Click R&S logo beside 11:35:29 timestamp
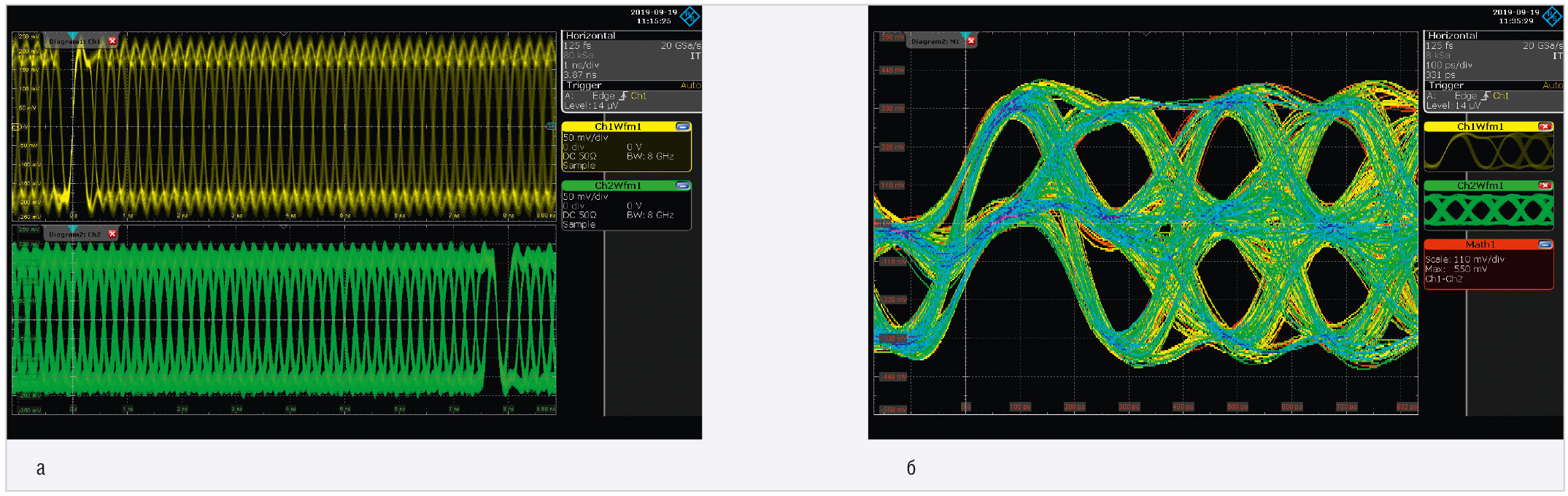The width and height of the screenshot is (1568, 496). pyautogui.click(x=1552, y=16)
